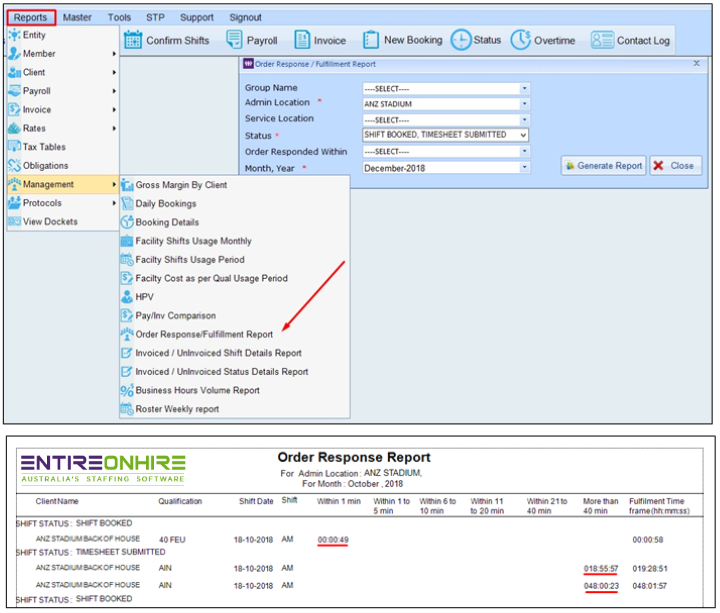Viewport: 720px width, 613px height.
Task: Click the 019:28:51 fulfilment time value
Action: point(650,568)
